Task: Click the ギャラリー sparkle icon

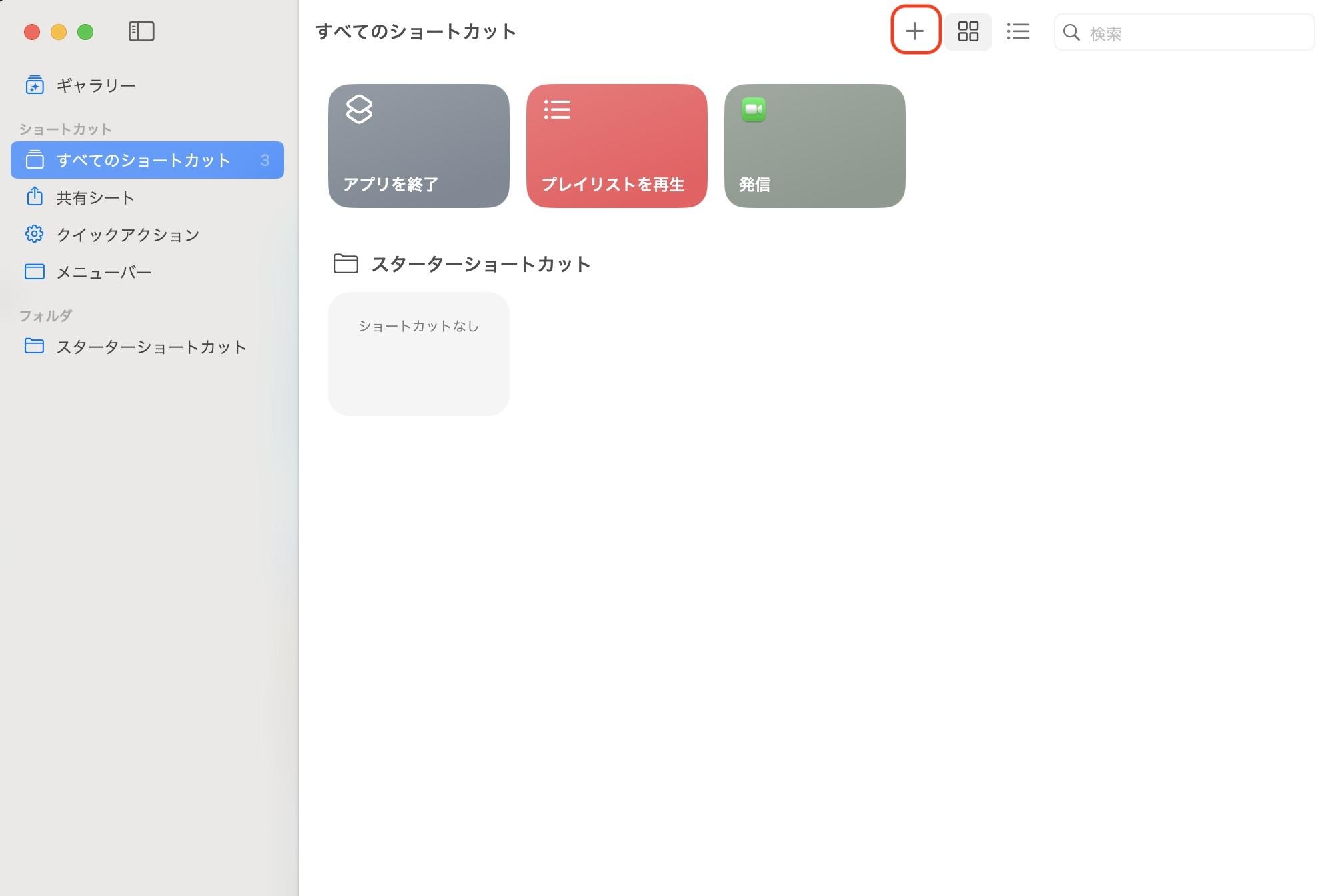Action: click(35, 85)
